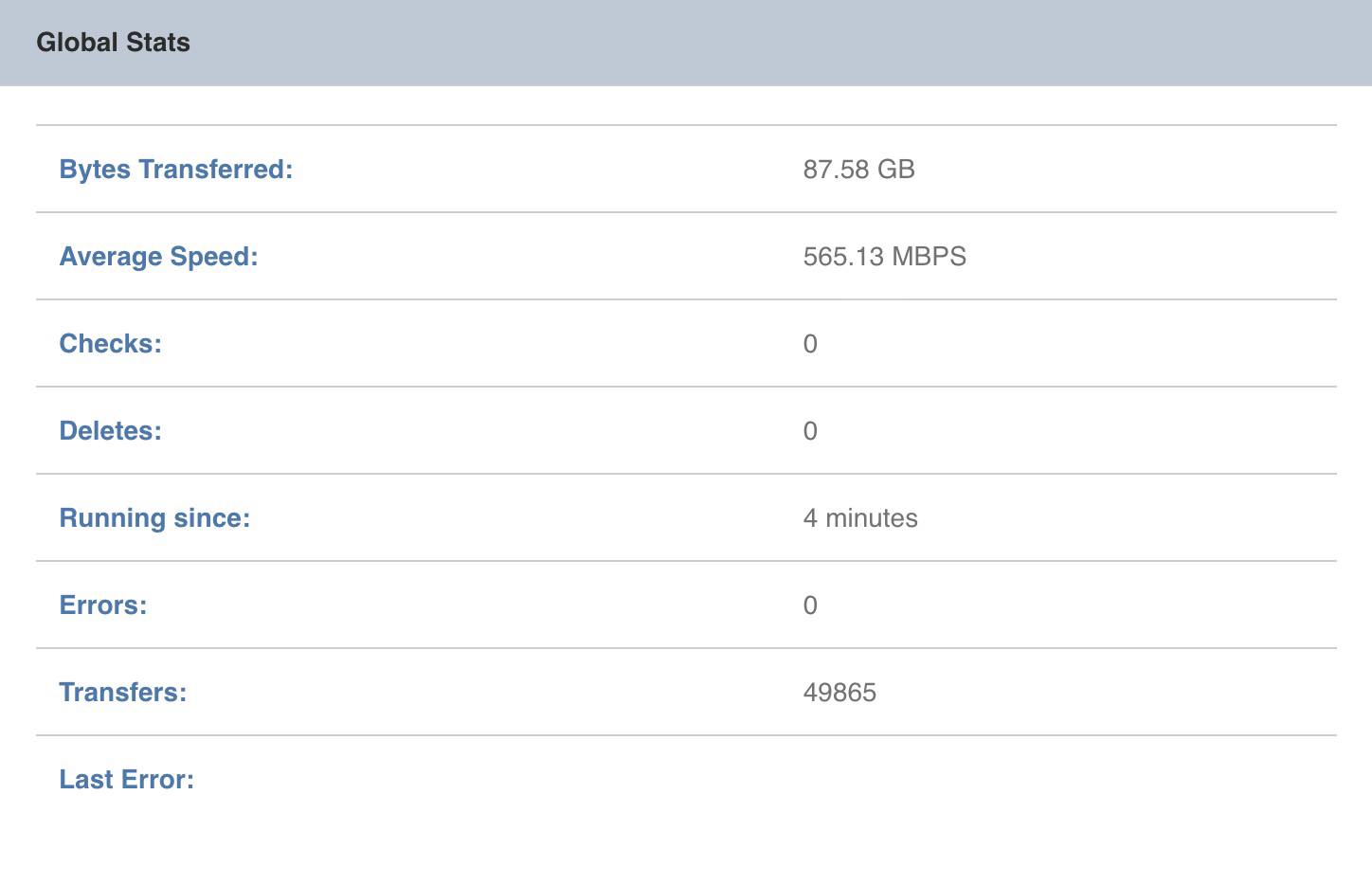The image size is (1372, 885).
Task: Click the 565.13 MBPS value
Action: click(x=884, y=257)
